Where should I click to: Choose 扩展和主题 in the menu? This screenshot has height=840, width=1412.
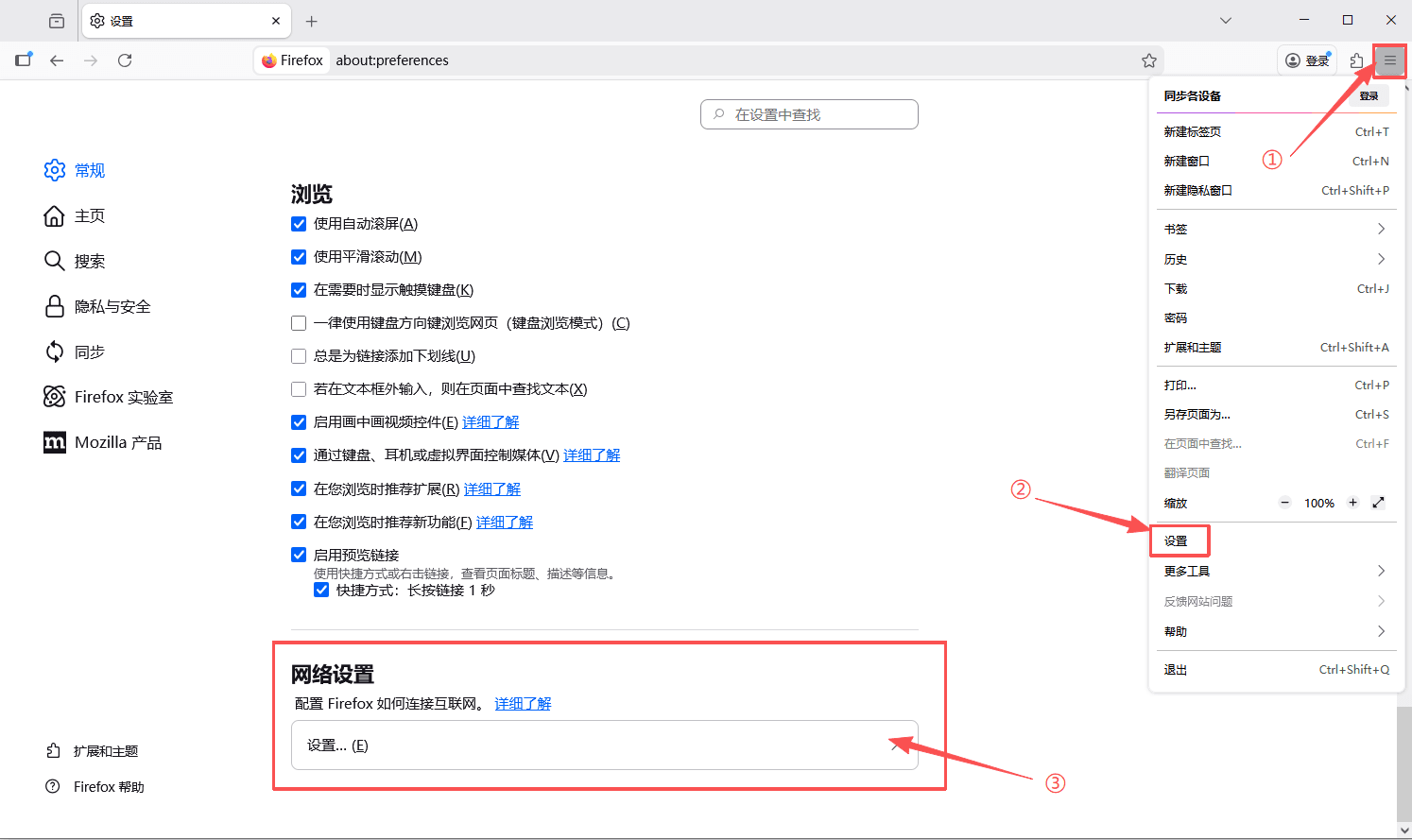(1276, 348)
